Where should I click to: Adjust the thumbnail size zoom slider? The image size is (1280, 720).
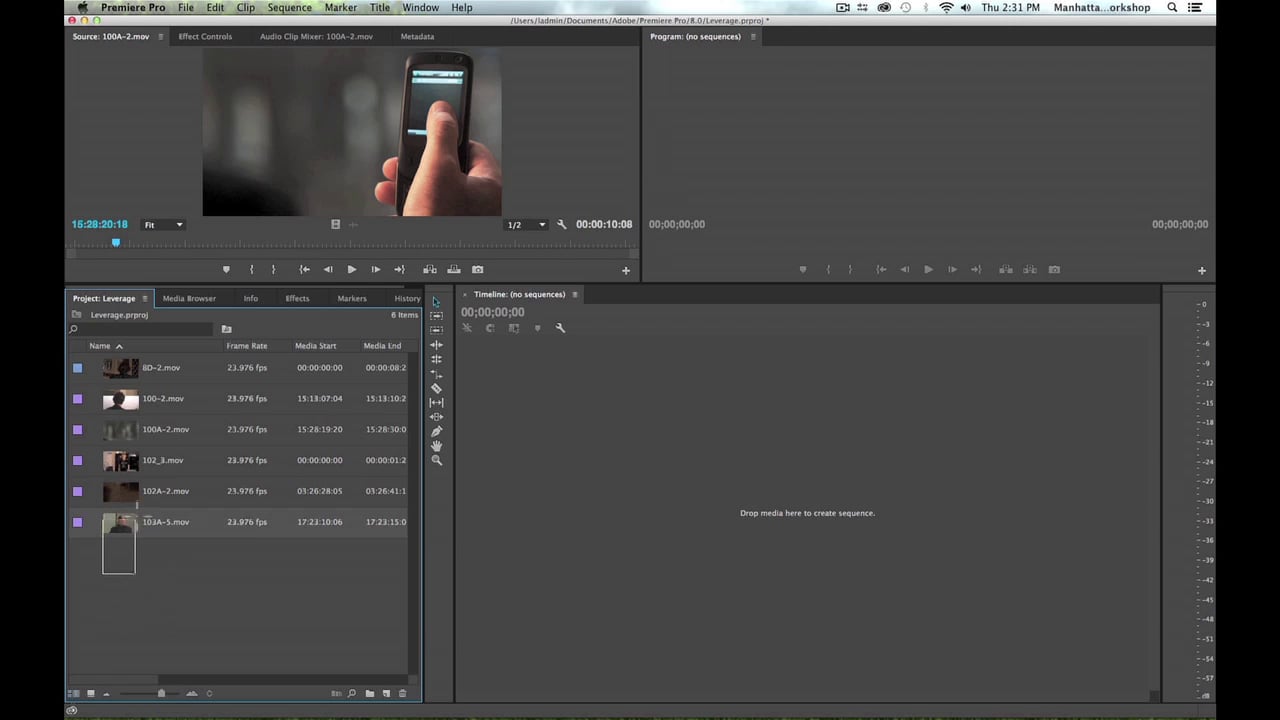[160, 693]
